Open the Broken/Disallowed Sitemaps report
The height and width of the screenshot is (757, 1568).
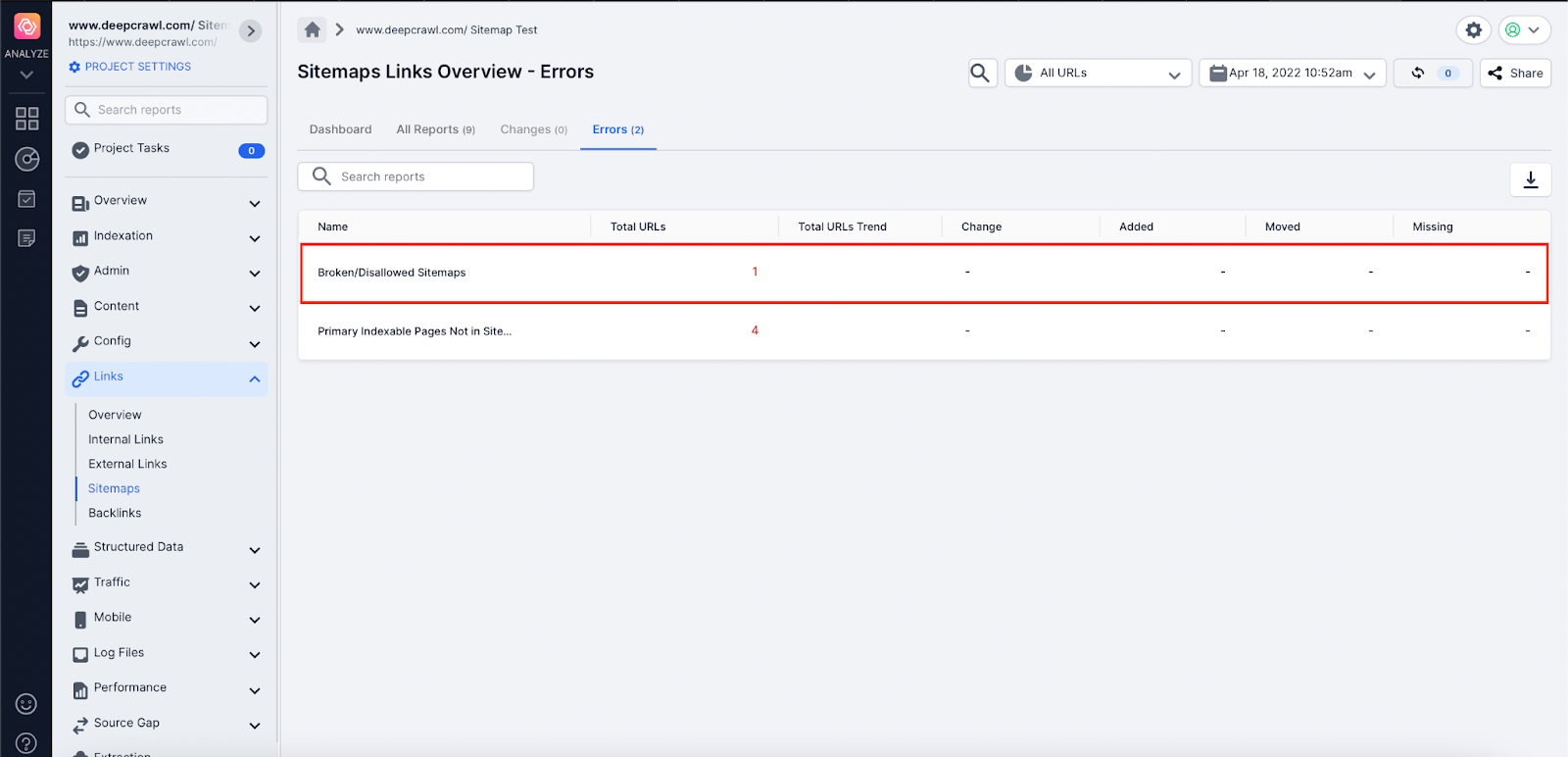(x=392, y=273)
